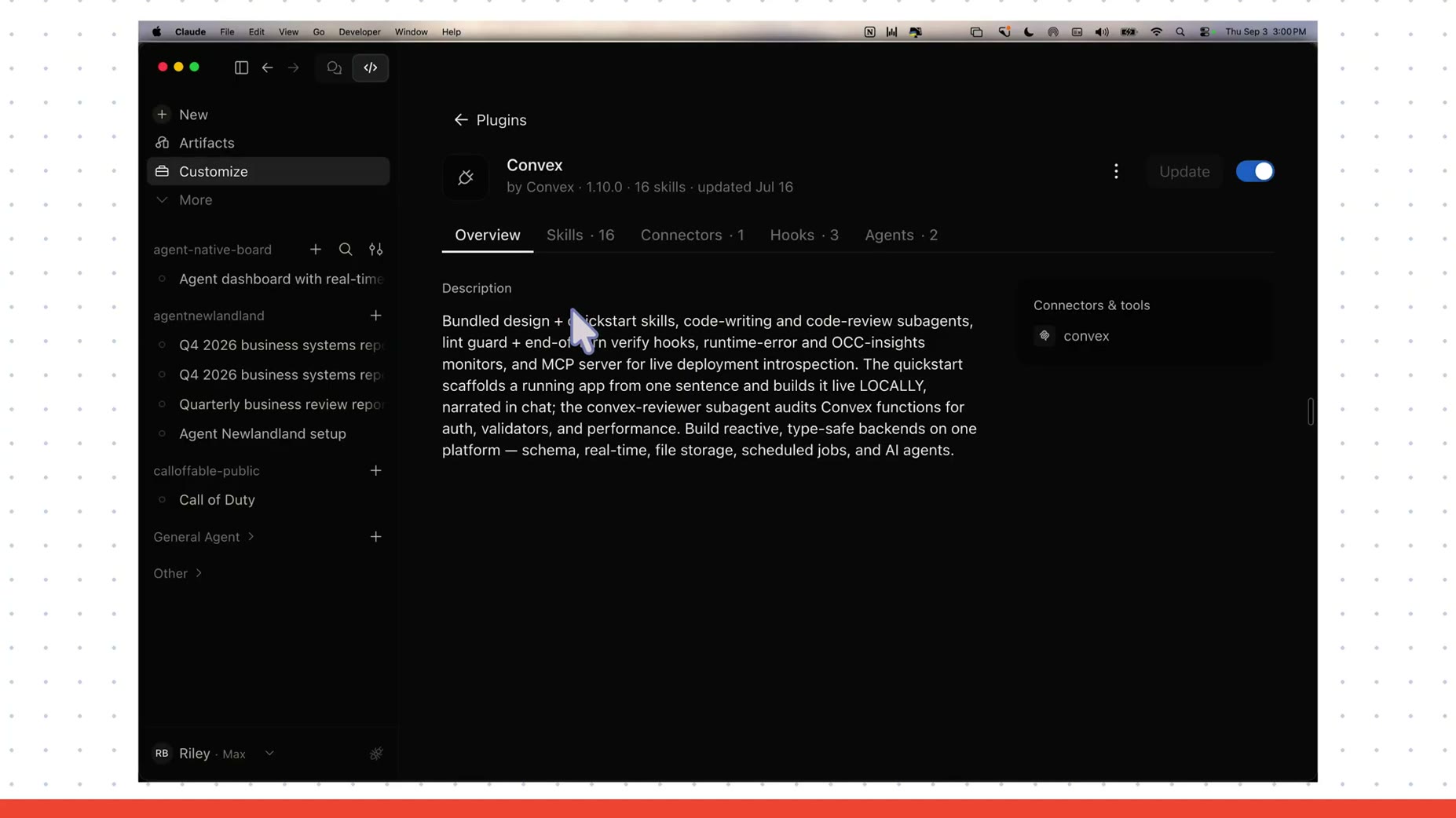Open the Wi-Fi menu bar icon

pos(1156,32)
